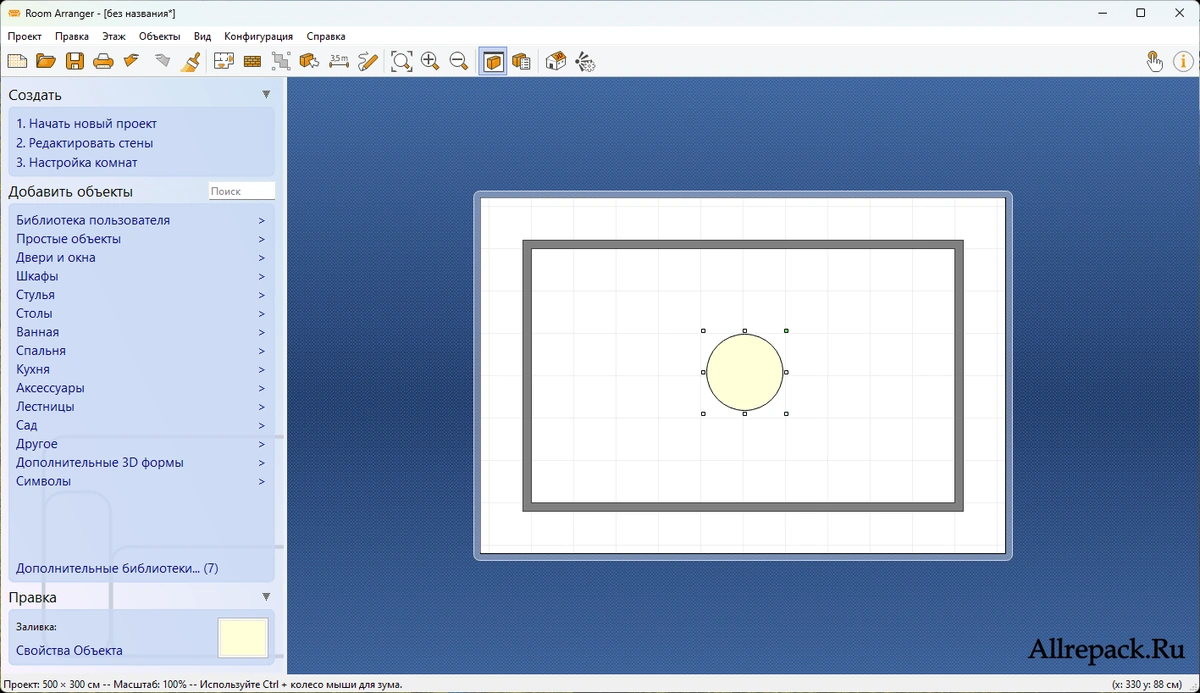1200x693 pixels.
Task: Click the 3D settings gear icon
Action: point(585,61)
